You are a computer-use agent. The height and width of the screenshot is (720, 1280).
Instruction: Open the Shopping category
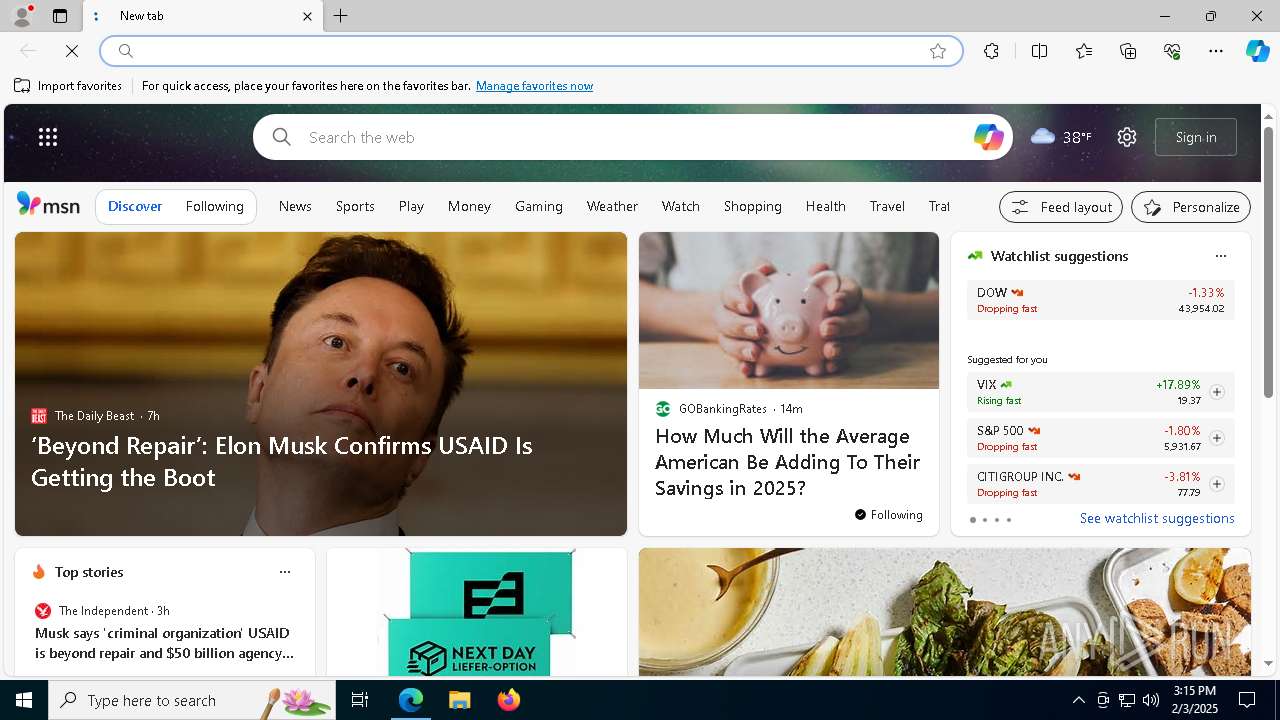[752, 206]
